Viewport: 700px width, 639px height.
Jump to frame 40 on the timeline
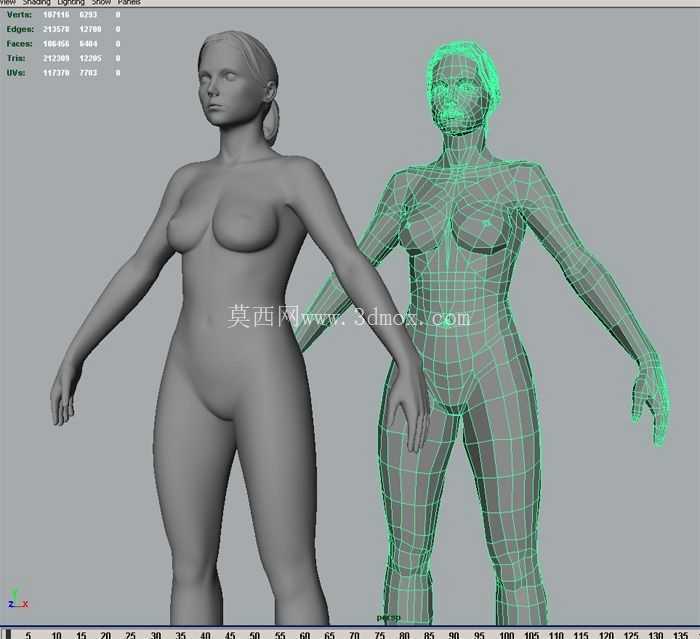point(205,635)
